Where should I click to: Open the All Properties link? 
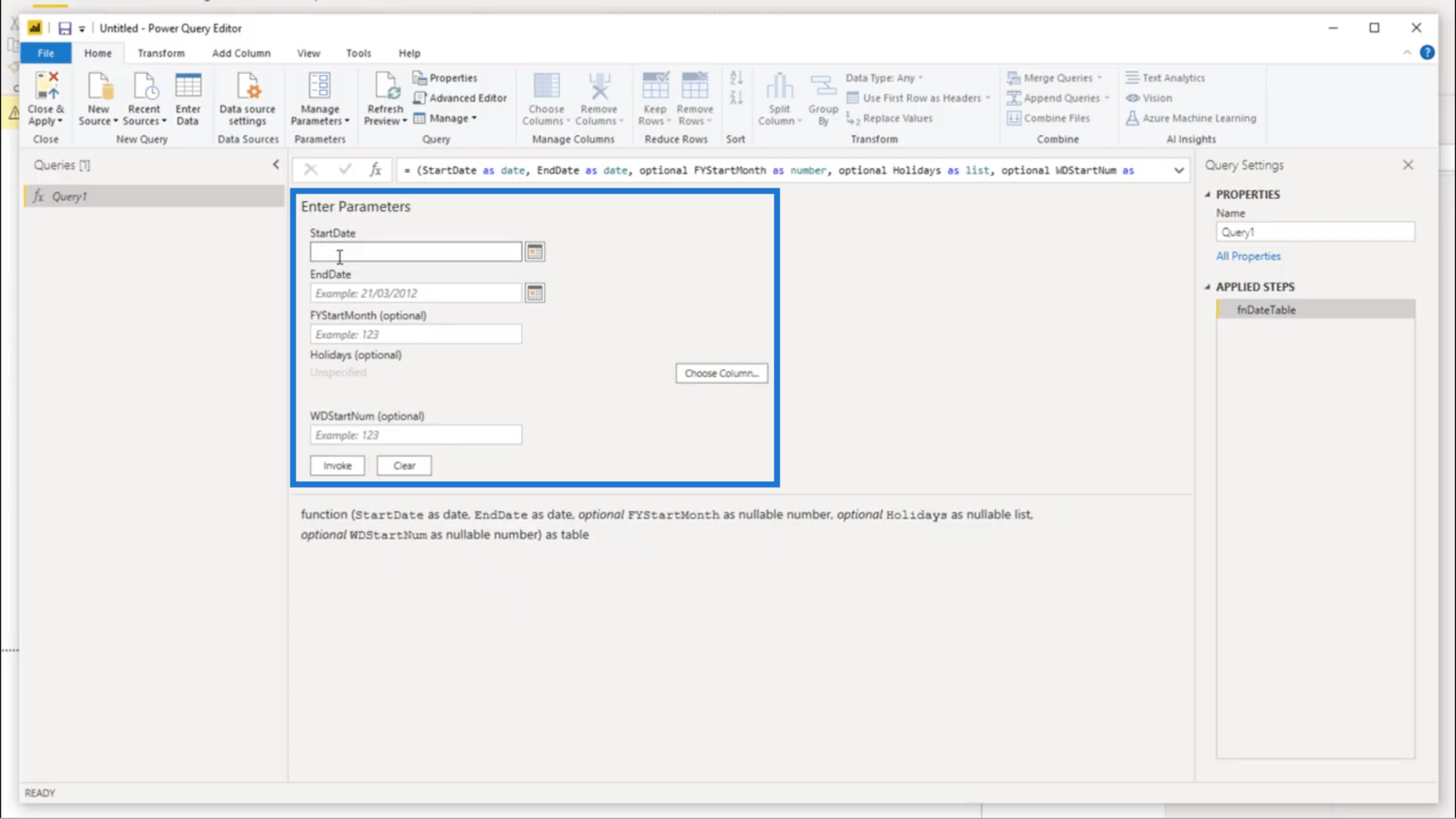pyautogui.click(x=1248, y=257)
